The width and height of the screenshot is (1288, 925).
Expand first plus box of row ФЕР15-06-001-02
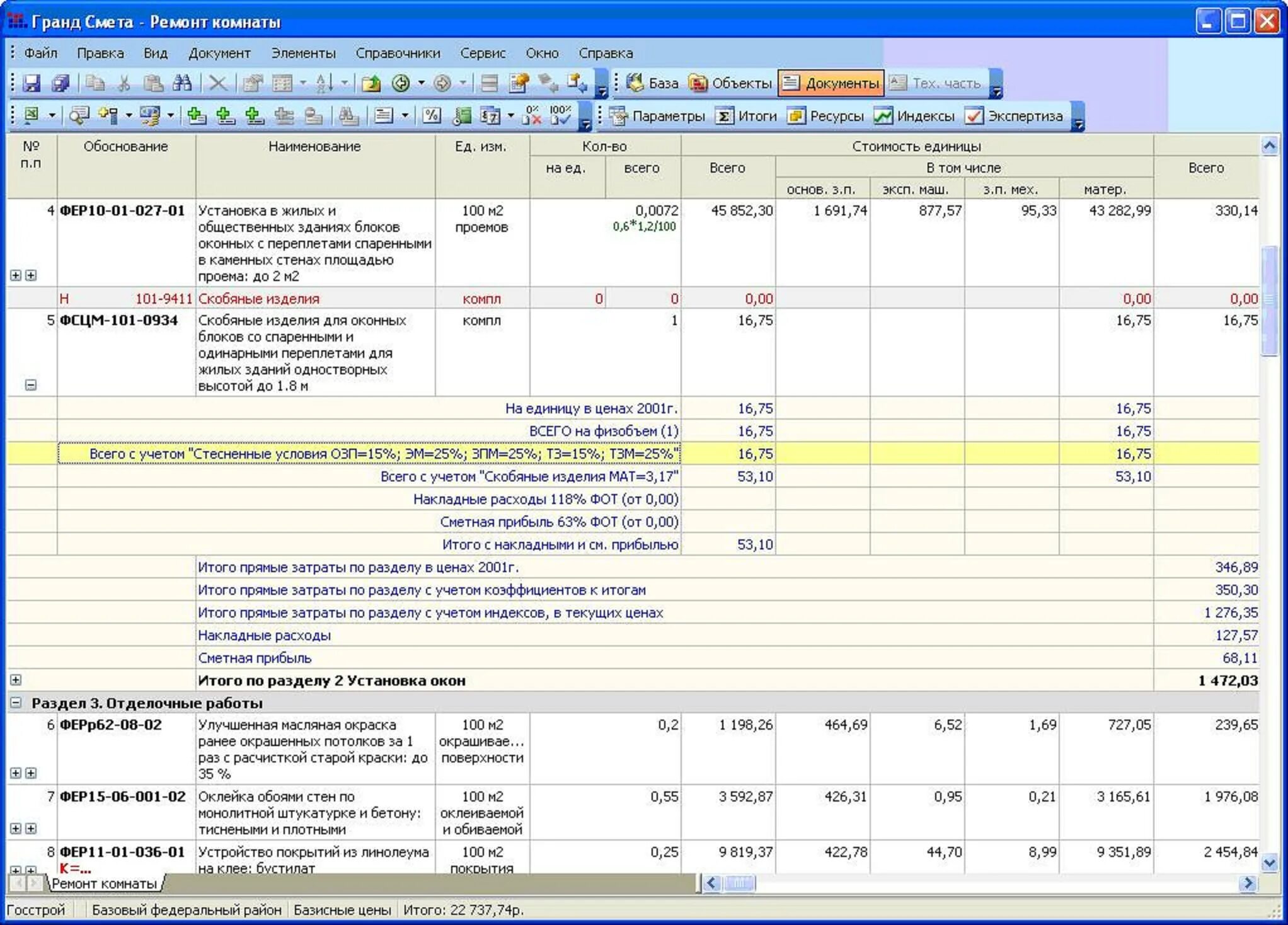click(x=16, y=829)
